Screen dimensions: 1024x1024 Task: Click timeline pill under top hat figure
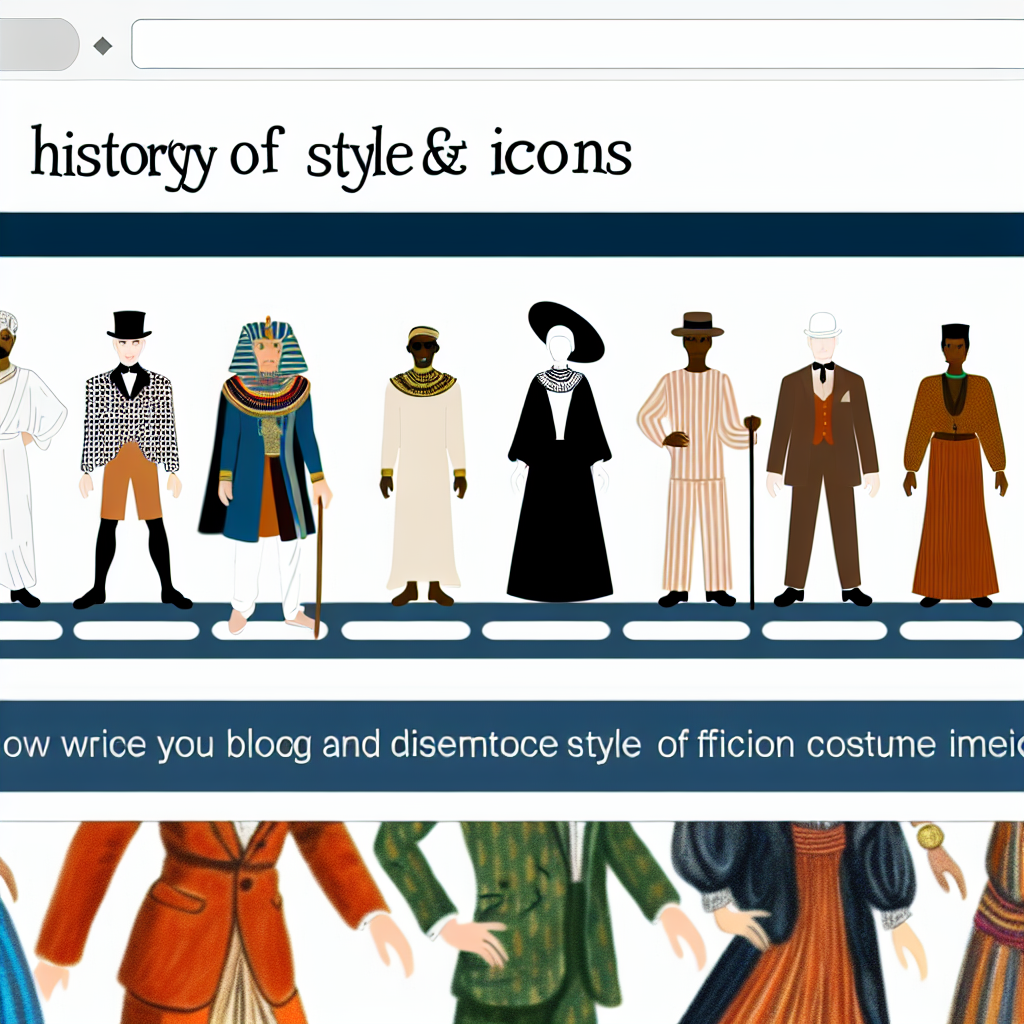click(x=136, y=630)
